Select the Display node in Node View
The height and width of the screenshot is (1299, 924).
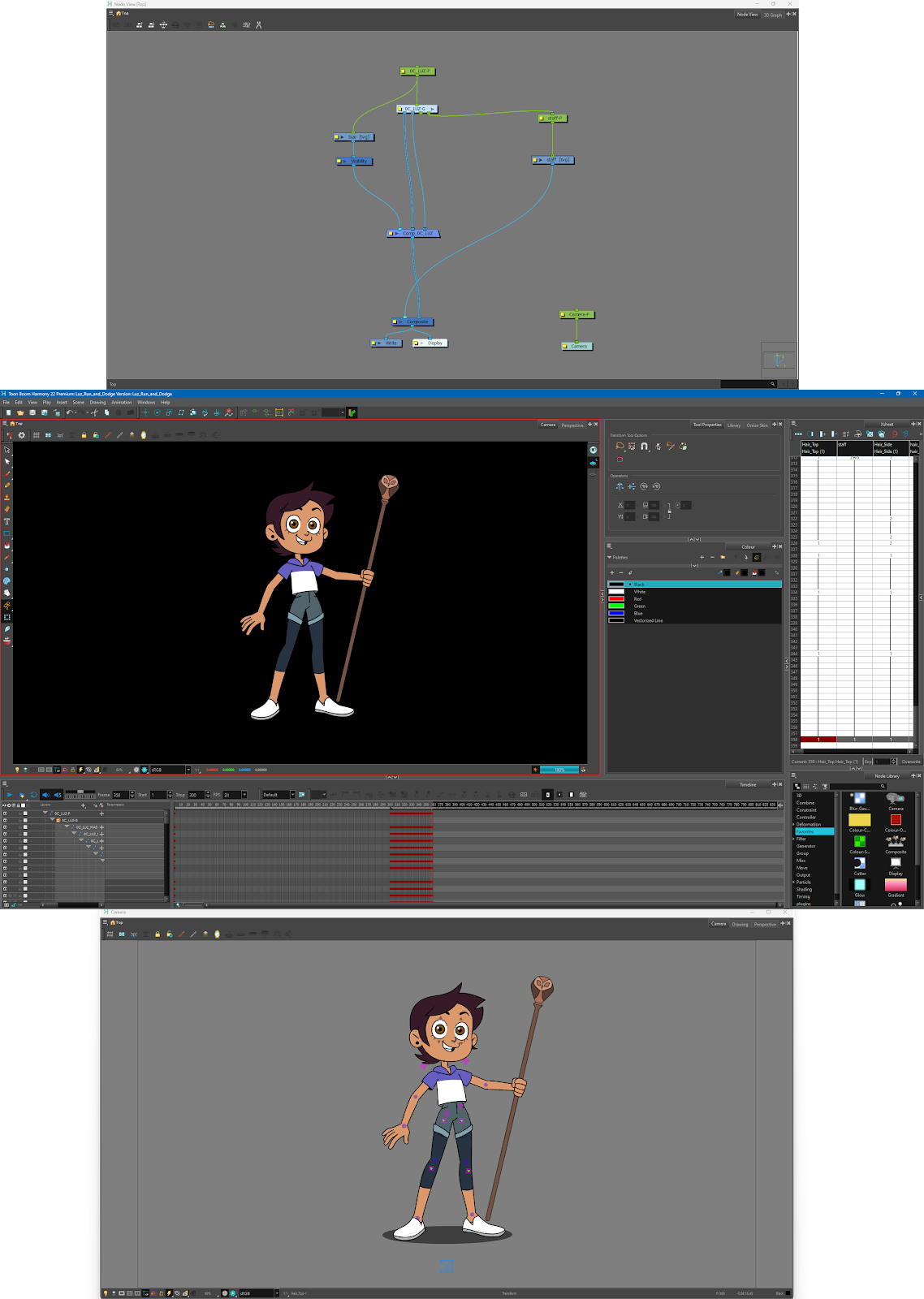pyautogui.click(x=430, y=343)
